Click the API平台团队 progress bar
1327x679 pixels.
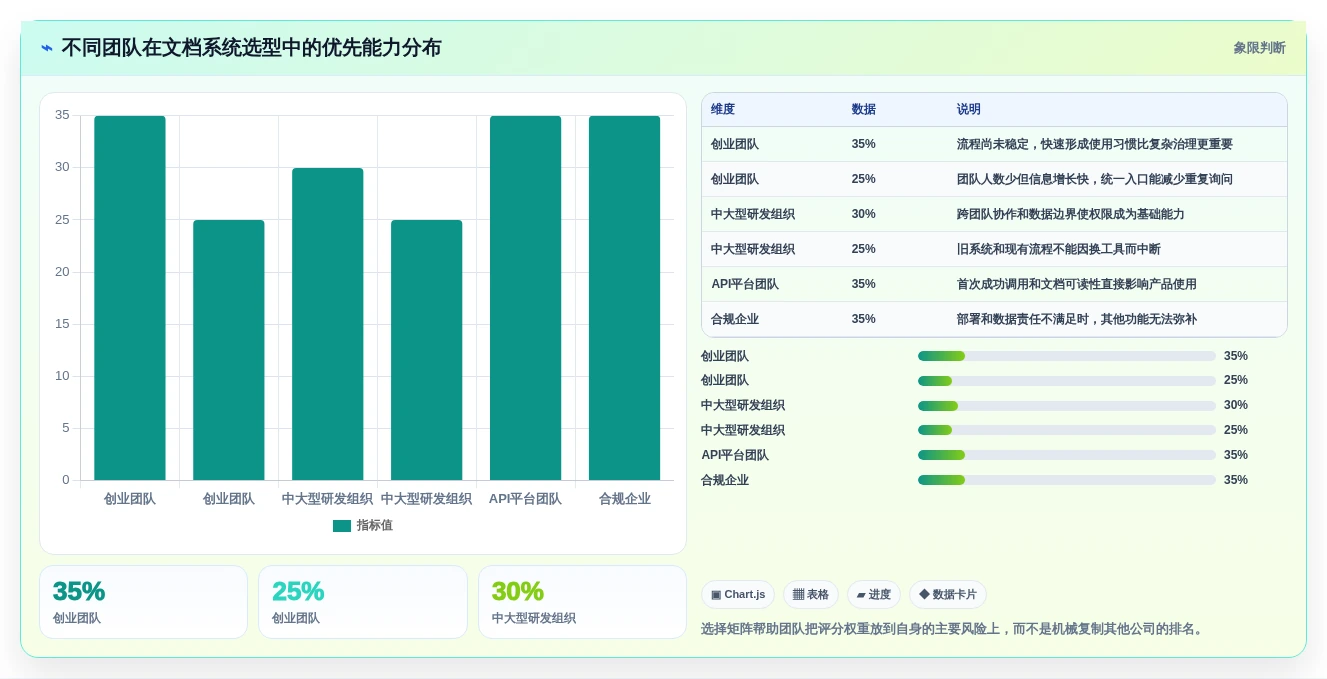(x=1067, y=455)
